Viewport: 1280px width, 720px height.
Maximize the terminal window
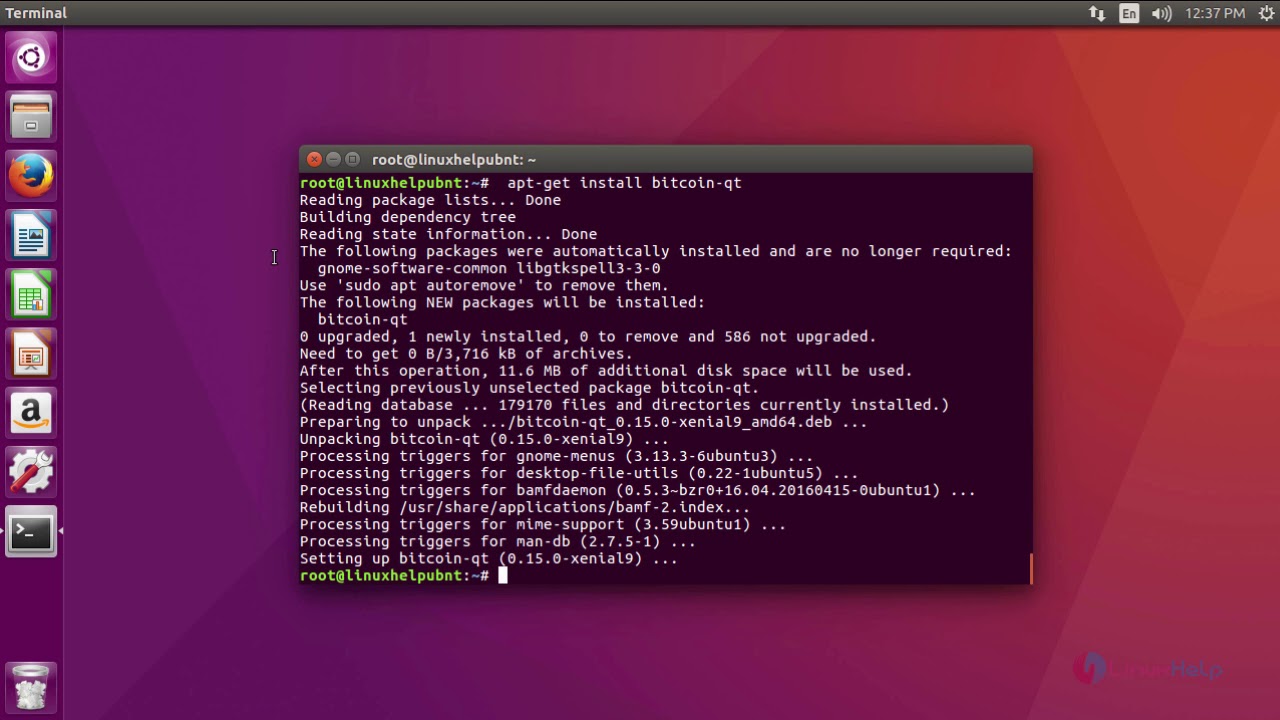click(352, 159)
